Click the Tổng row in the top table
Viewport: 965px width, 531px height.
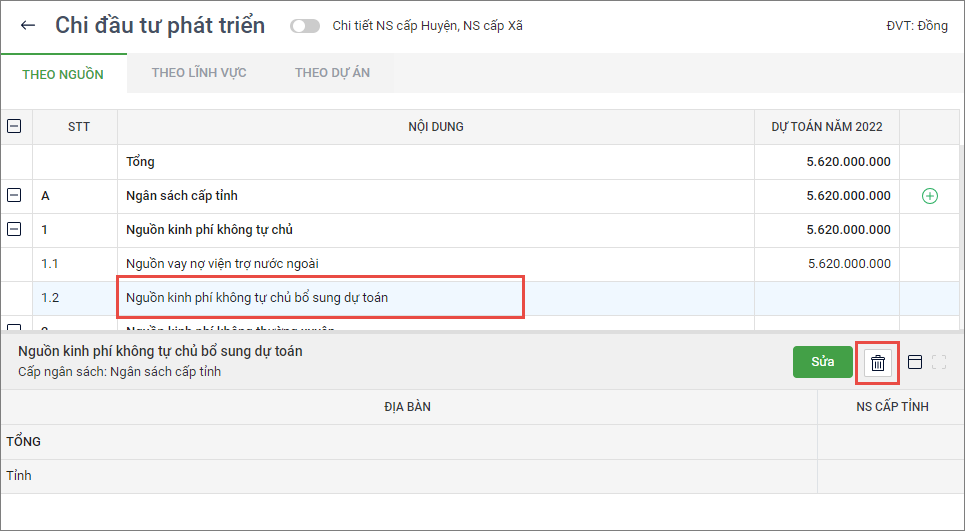(x=140, y=162)
